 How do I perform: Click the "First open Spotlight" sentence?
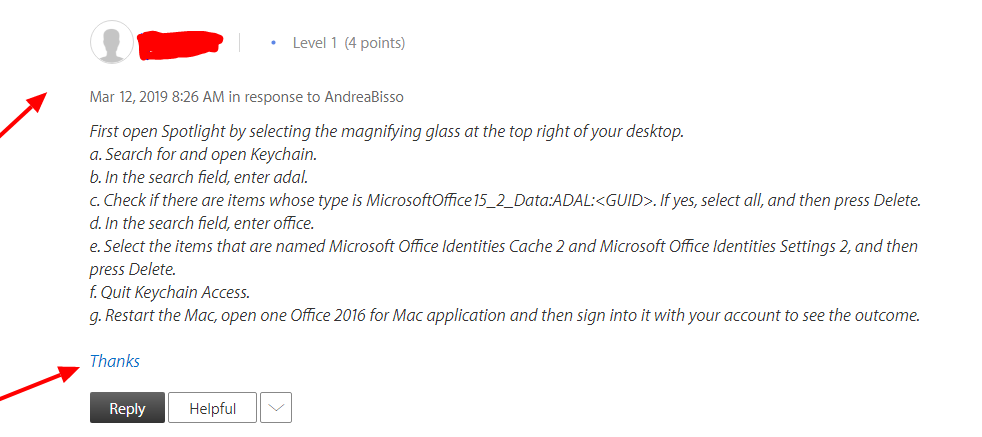pyautogui.click(x=386, y=133)
